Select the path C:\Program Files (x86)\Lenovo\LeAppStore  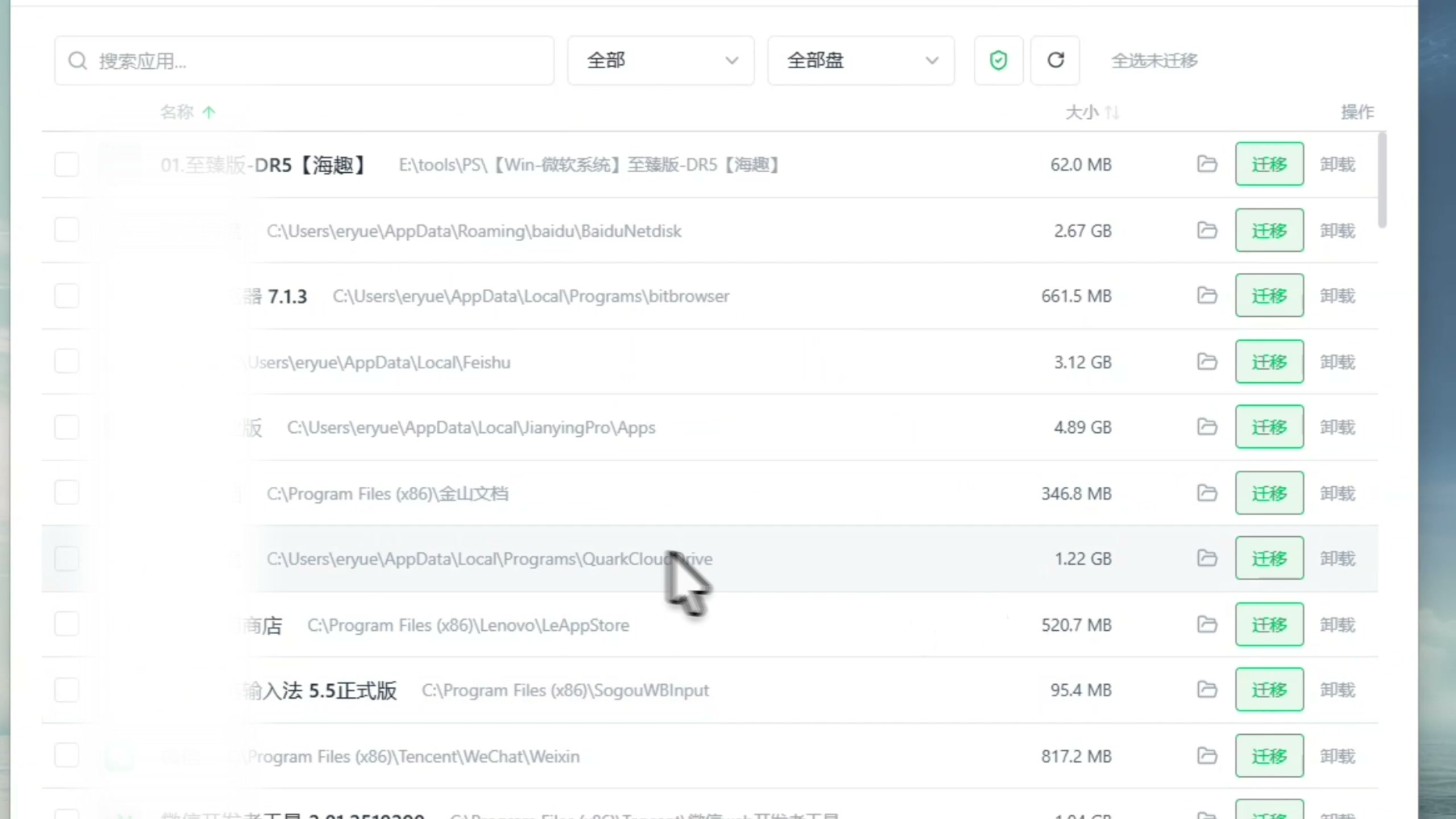[468, 625]
